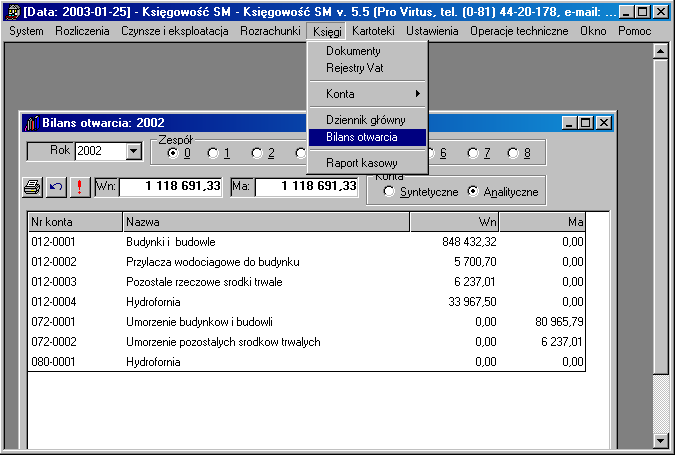Click the printer icon in Bilans otwarcia

(32, 187)
